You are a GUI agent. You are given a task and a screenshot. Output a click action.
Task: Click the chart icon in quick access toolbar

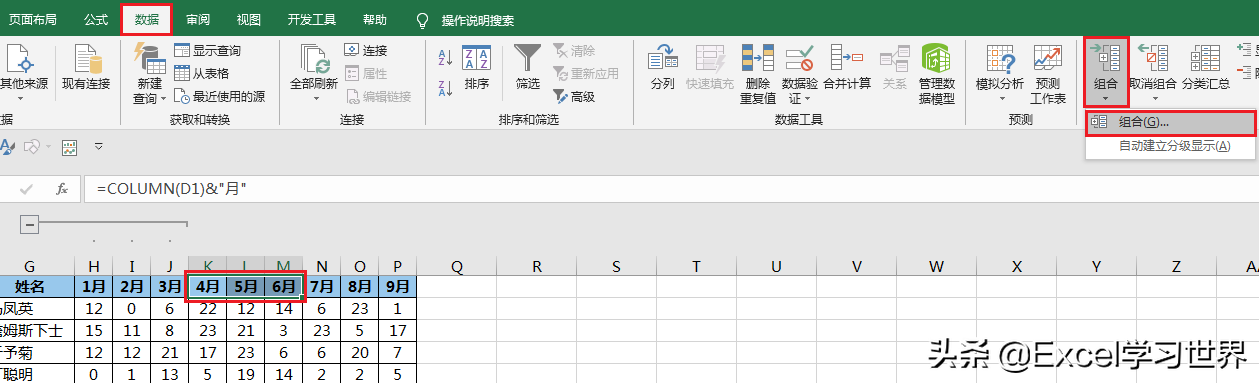69,147
